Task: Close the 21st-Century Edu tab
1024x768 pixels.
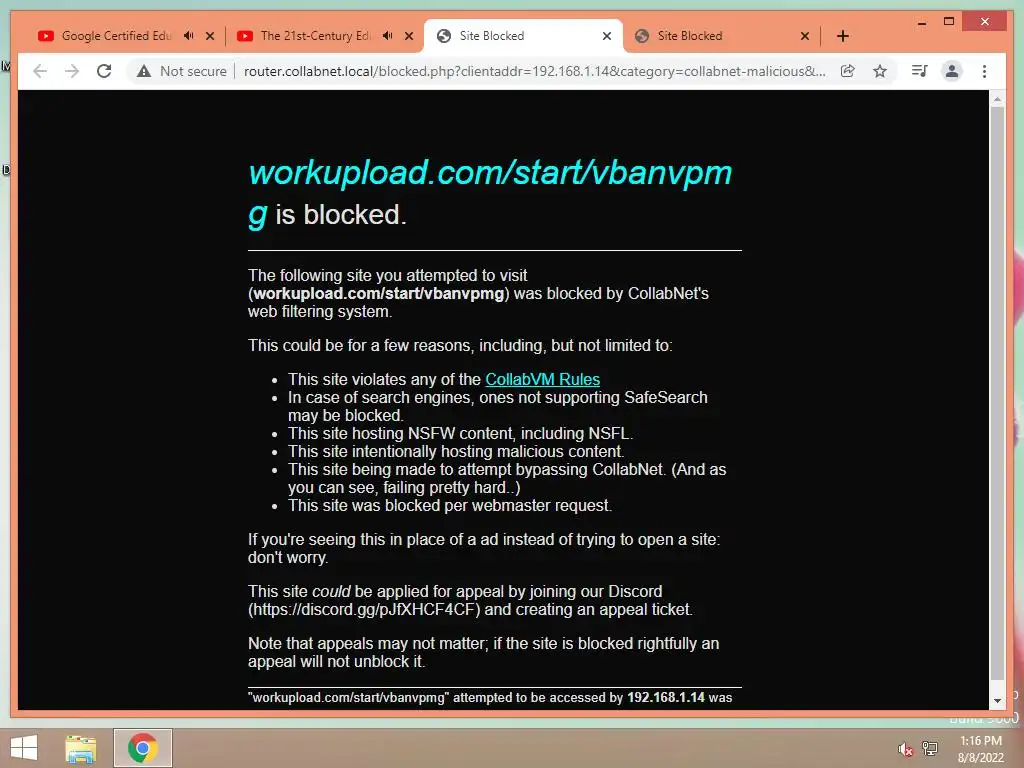Action: (409, 36)
